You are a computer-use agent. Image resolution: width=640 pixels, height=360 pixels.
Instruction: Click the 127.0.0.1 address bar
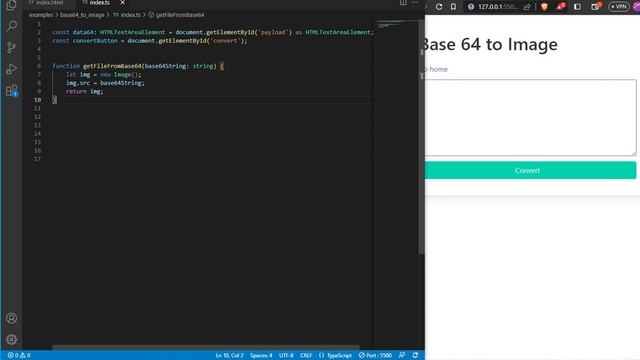coord(498,7)
